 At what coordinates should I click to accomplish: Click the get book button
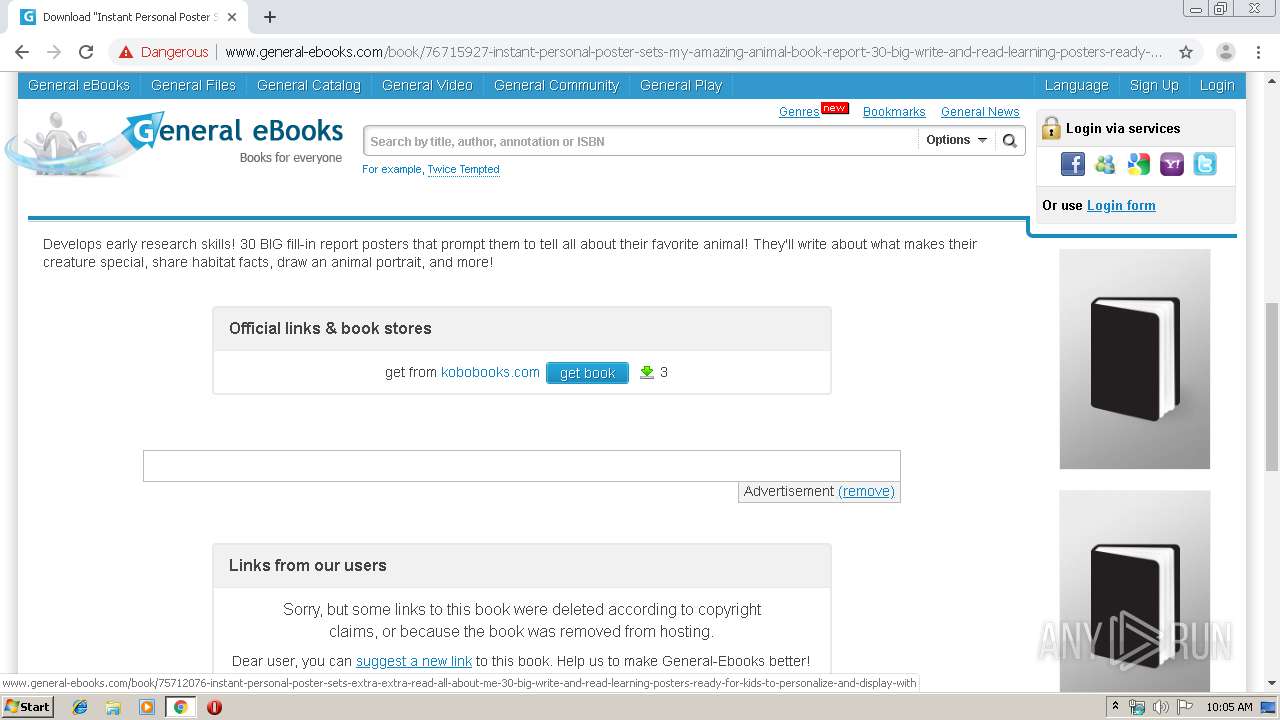[x=587, y=373]
